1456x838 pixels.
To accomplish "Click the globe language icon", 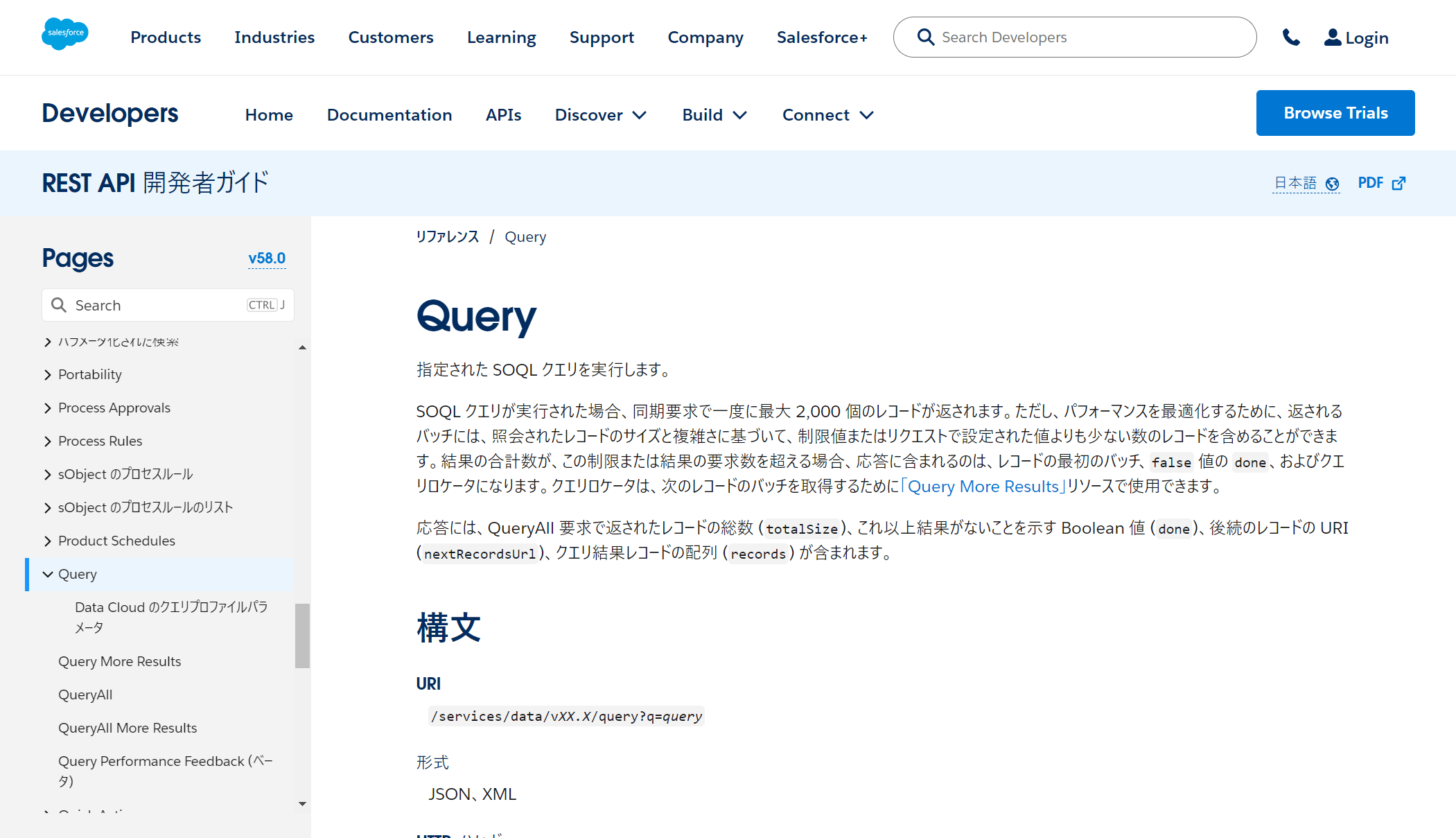I will click(1332, 184).
